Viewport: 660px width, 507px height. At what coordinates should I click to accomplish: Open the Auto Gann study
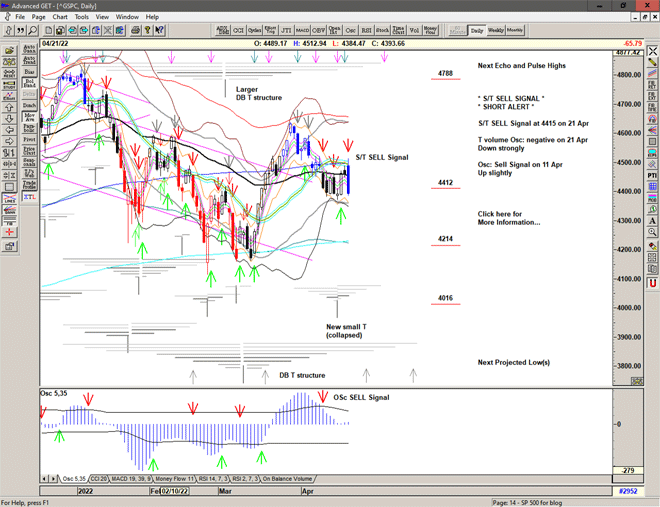point(29,47)
